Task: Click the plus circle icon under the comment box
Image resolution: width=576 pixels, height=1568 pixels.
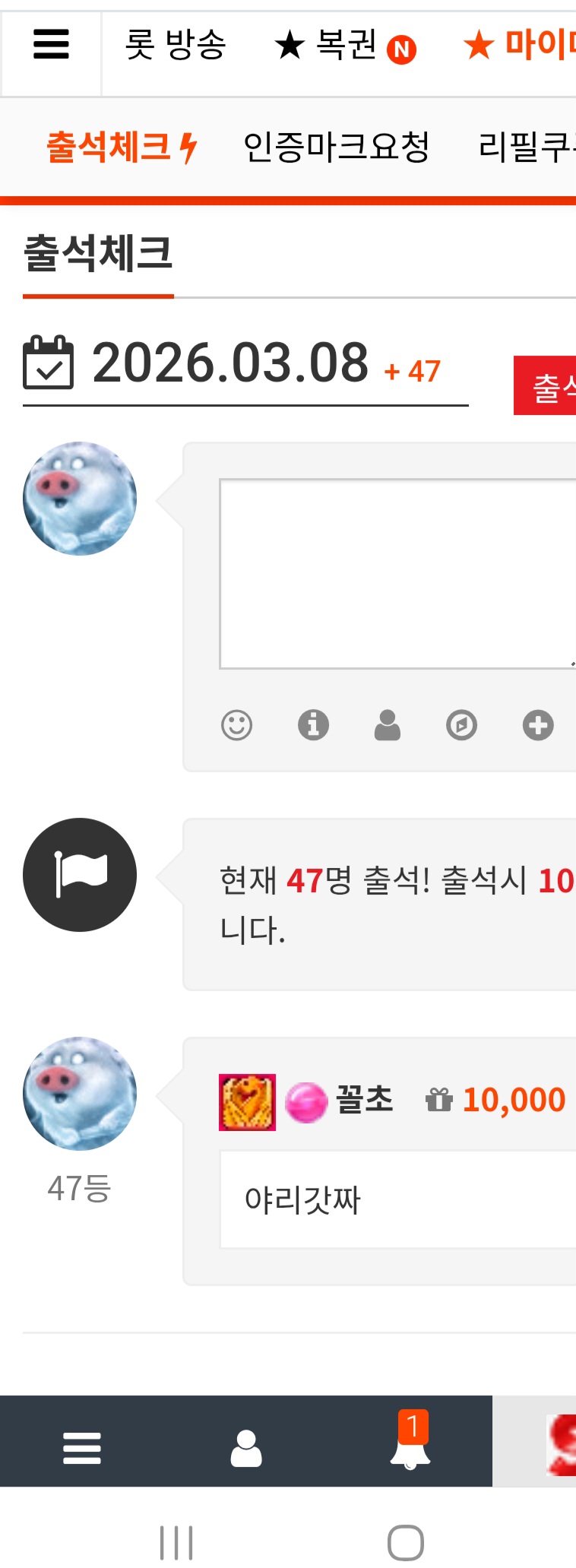Action: 538,724
